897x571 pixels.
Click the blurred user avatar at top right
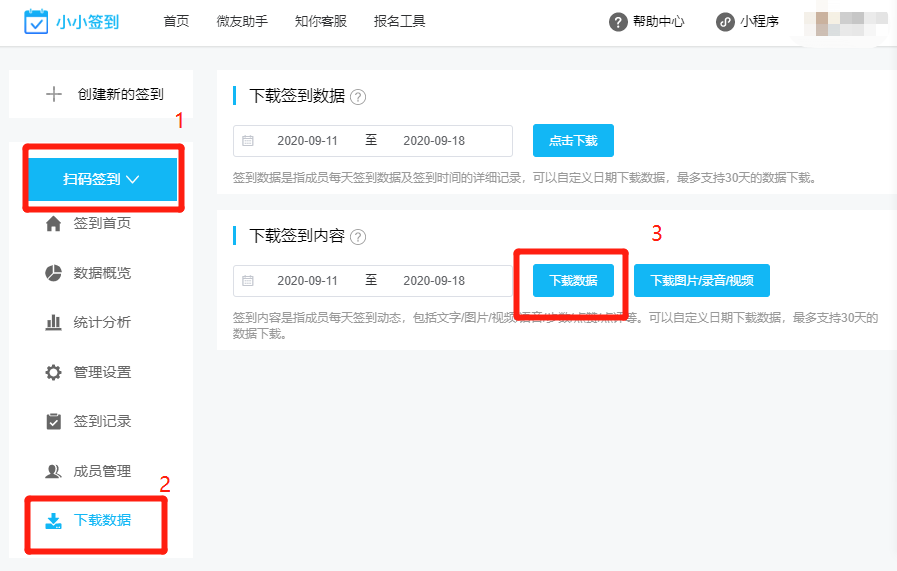[x=846, y=23]
